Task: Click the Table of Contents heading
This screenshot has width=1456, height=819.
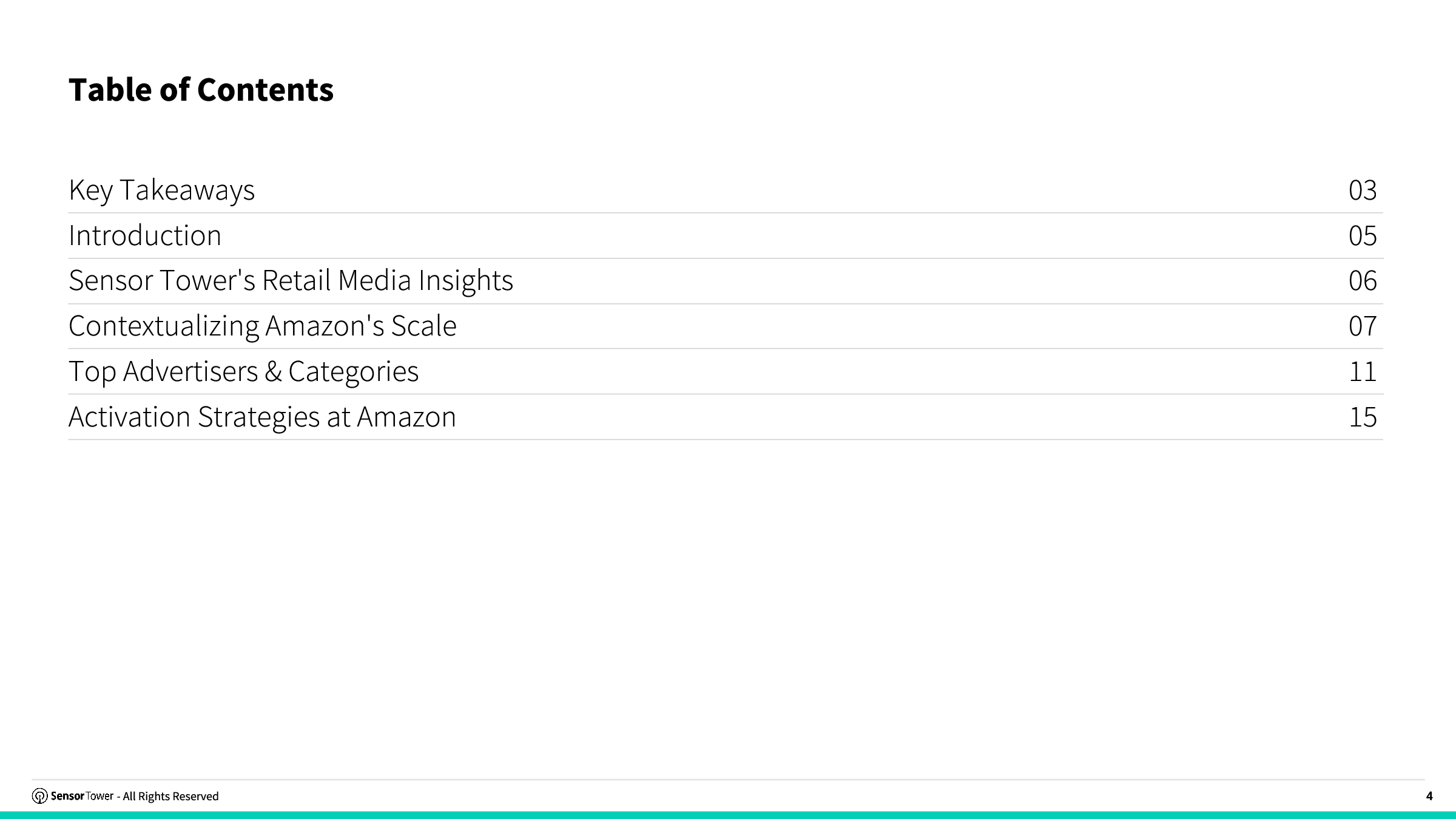Action: click(x=201, y=90)
